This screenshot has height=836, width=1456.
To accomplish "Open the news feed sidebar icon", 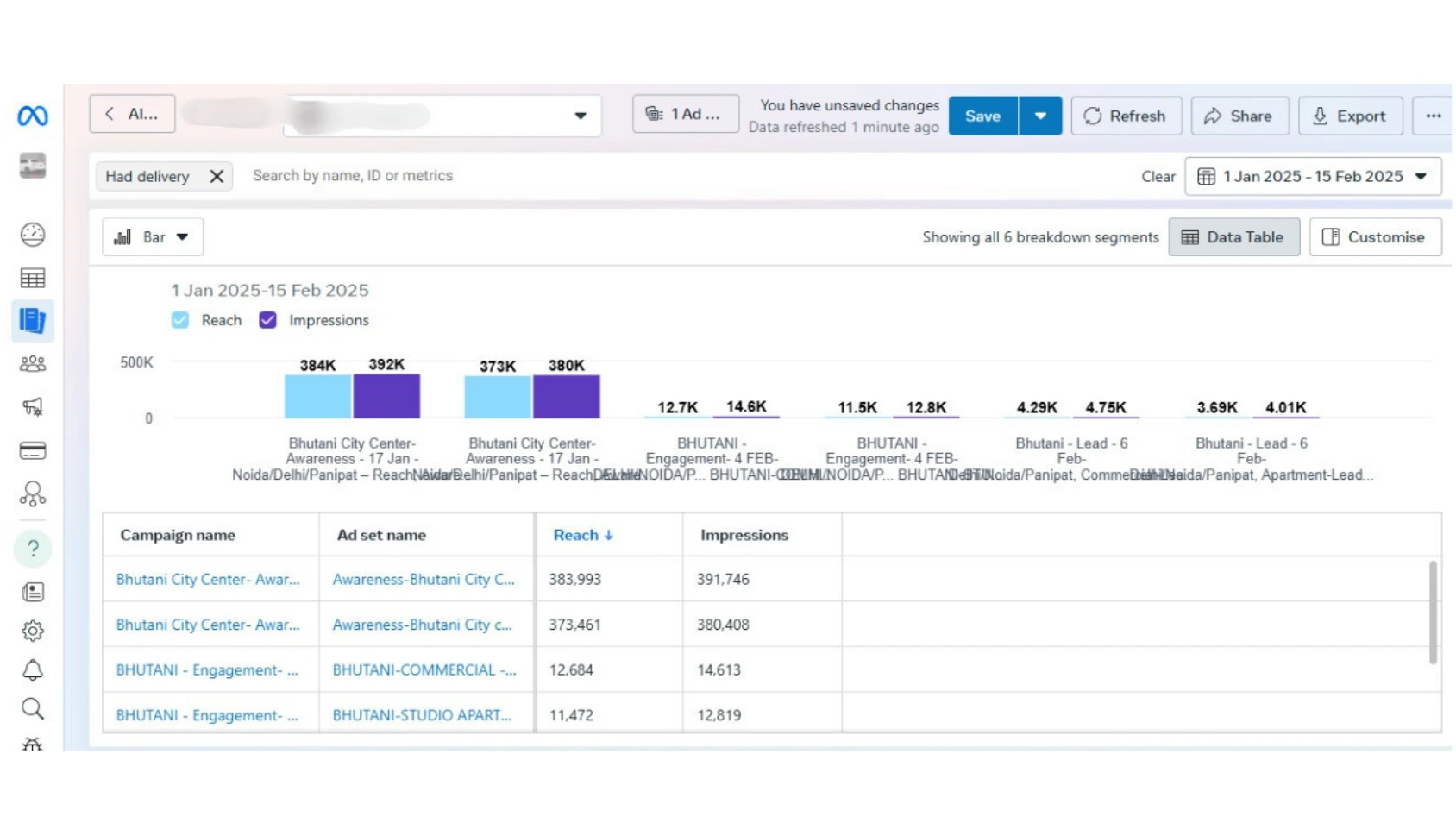I will point(33,592).
